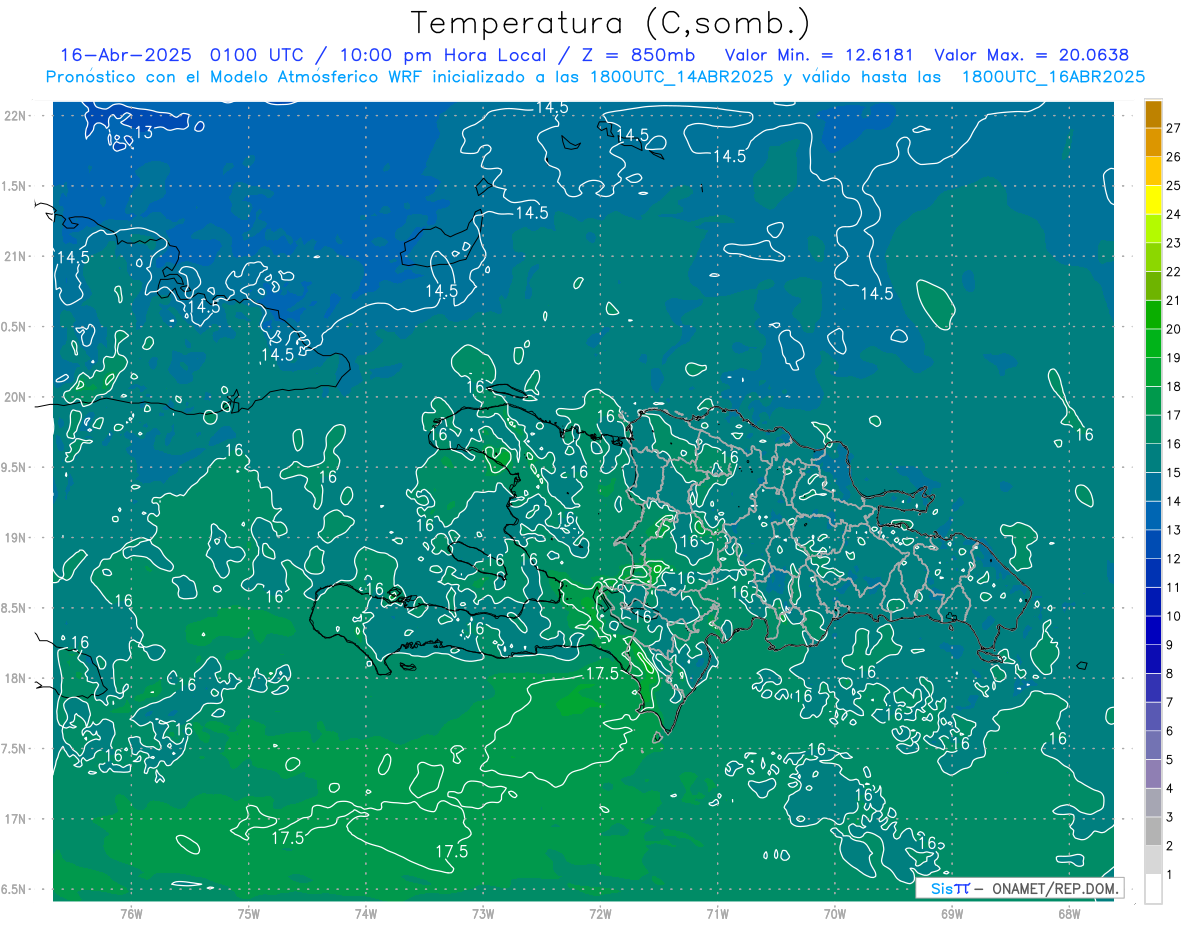The height and width of the screenshot is (927, 1200).
Task: Click the '68W' longitude axis label
Action: (1068, 914)
